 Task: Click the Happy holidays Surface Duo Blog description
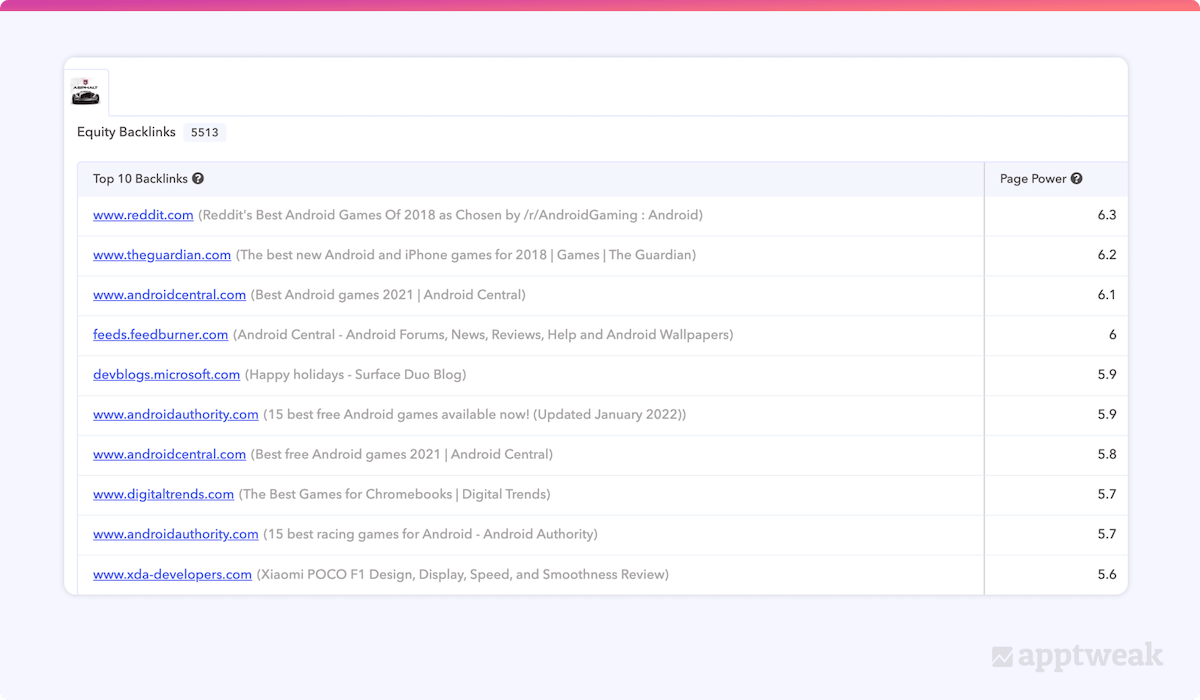click(x=356, y=375)
